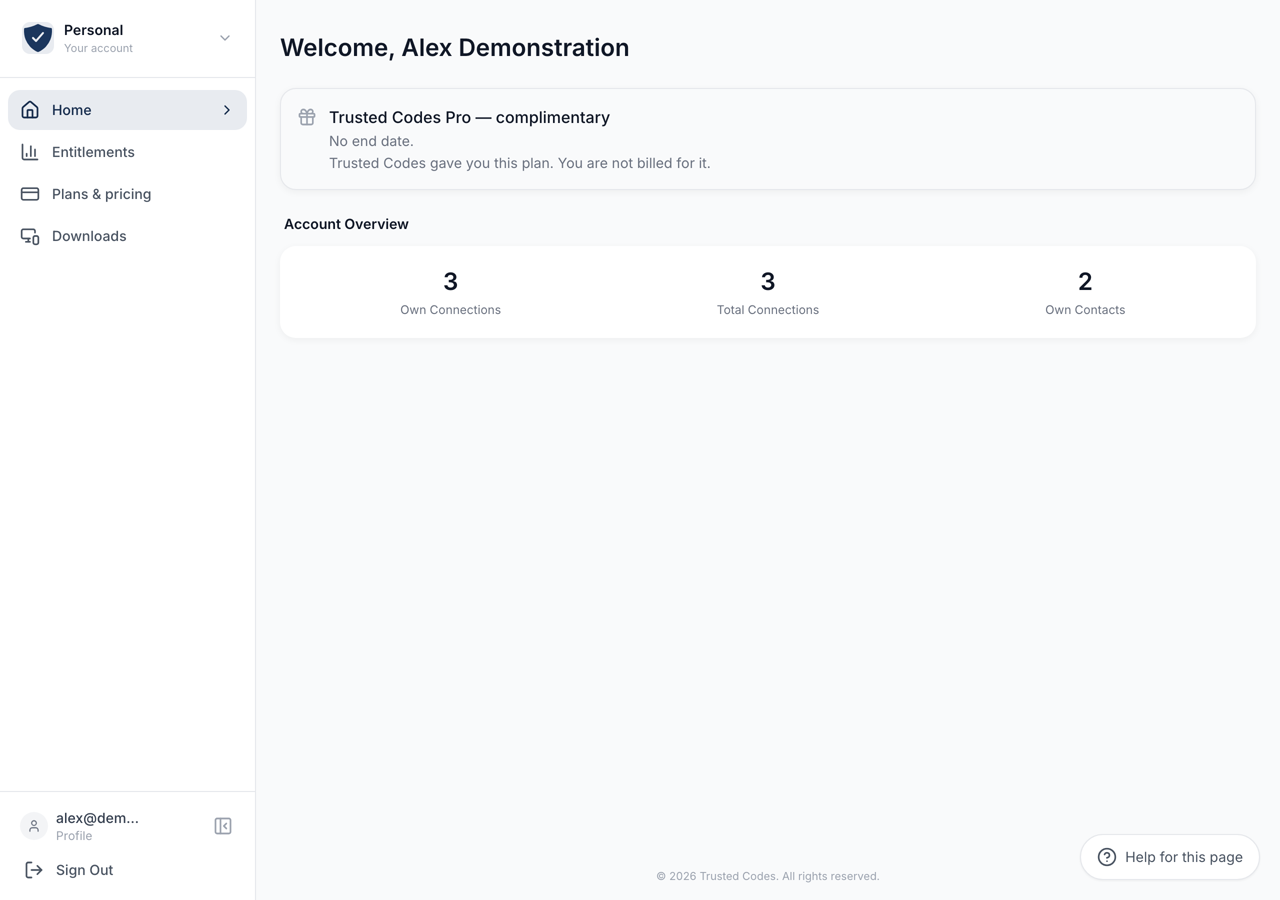Click the Sign Out arrow icon
Viewport: 1280px width, 900px height.
coord(34,870)
